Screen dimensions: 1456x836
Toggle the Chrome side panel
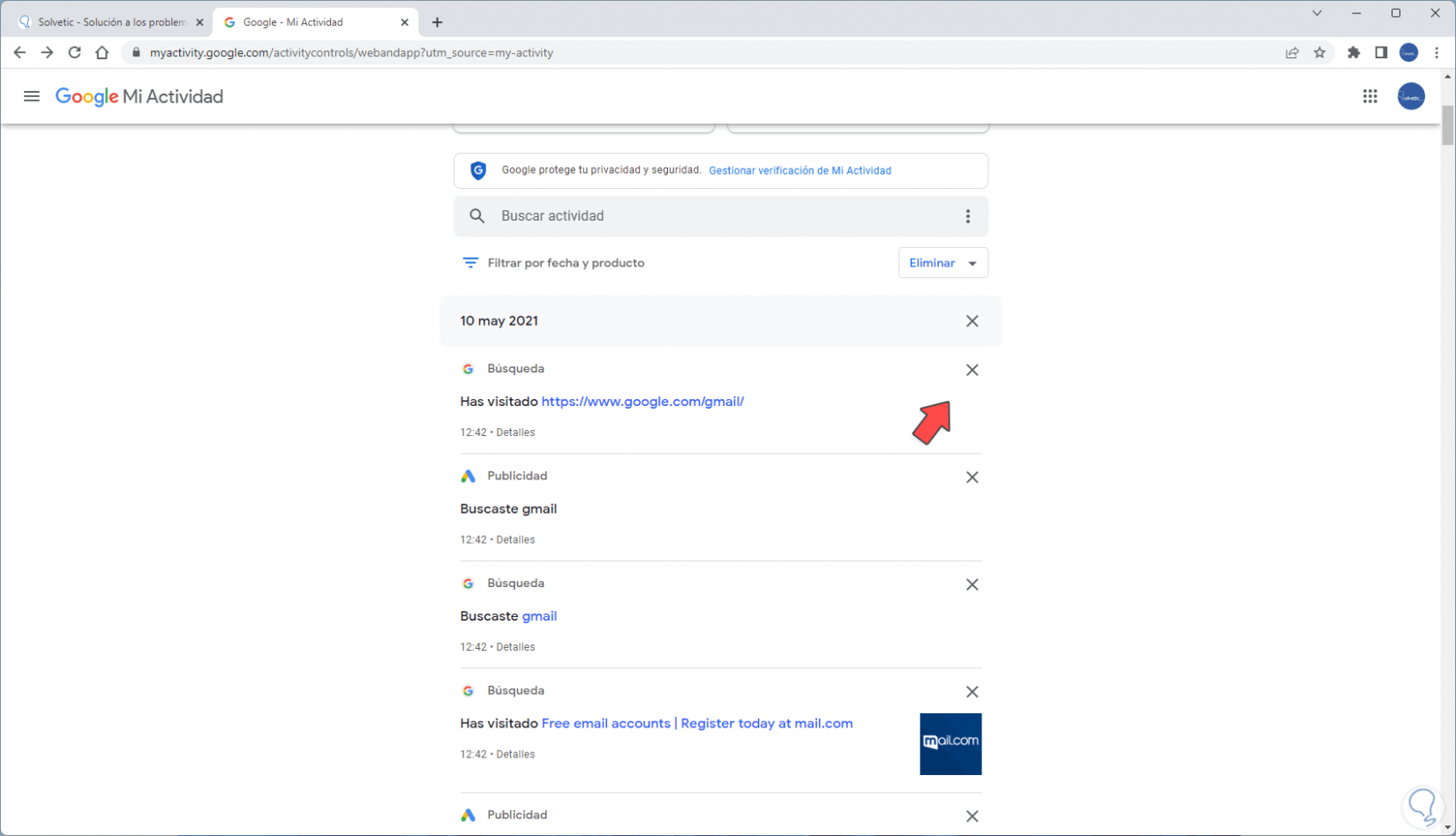tap(1381, 53)
